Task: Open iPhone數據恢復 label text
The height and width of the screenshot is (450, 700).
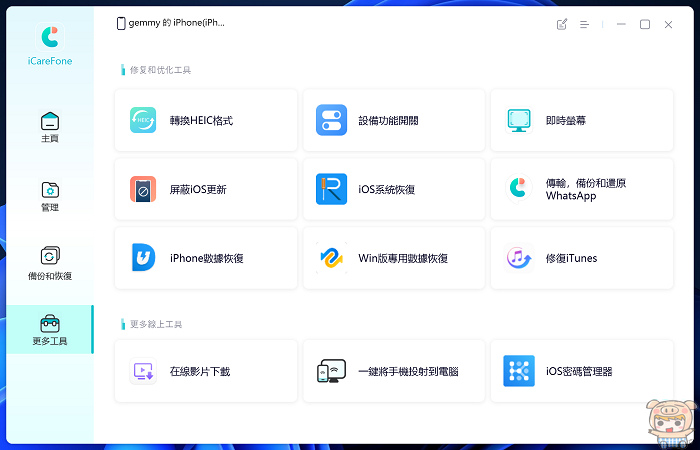Action: [207, 258]
